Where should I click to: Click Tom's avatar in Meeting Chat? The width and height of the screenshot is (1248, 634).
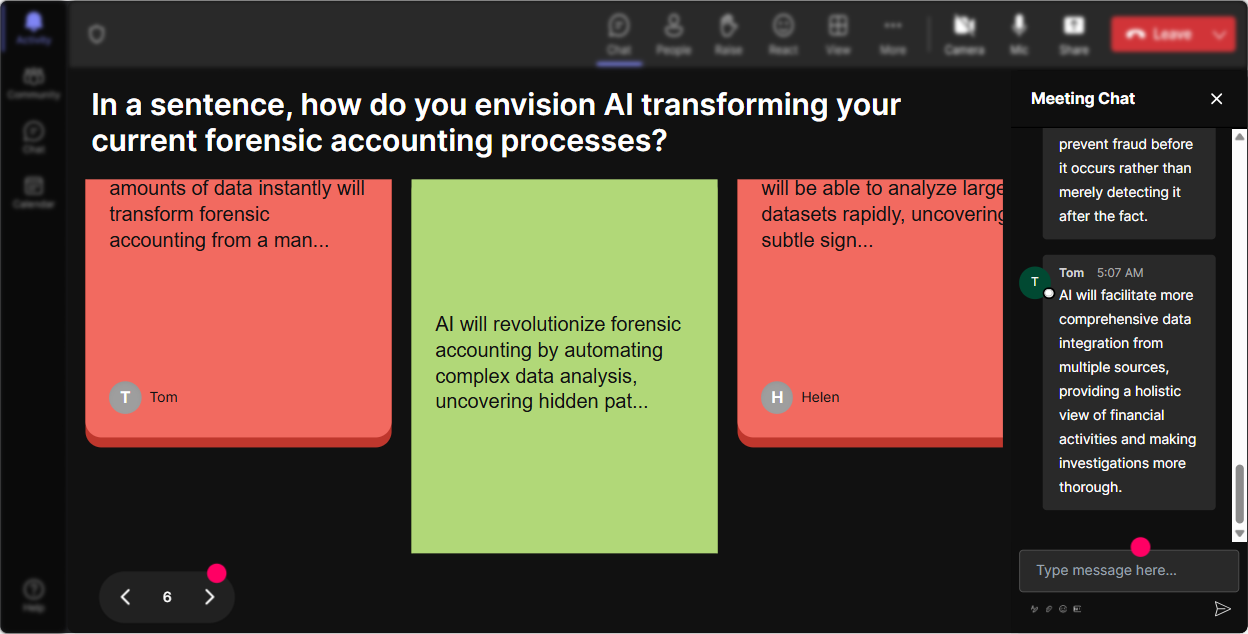click(1034, 282)
